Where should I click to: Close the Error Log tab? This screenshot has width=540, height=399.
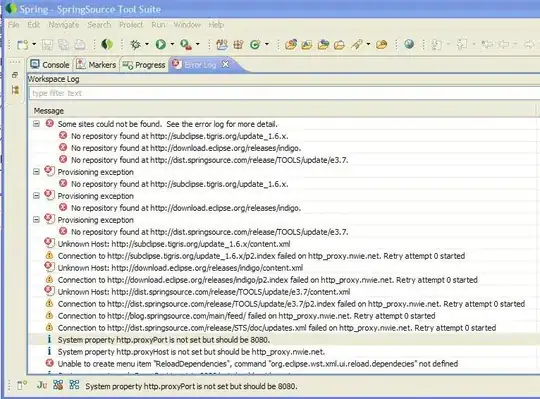pyautogui.click(x=225, y=64)
